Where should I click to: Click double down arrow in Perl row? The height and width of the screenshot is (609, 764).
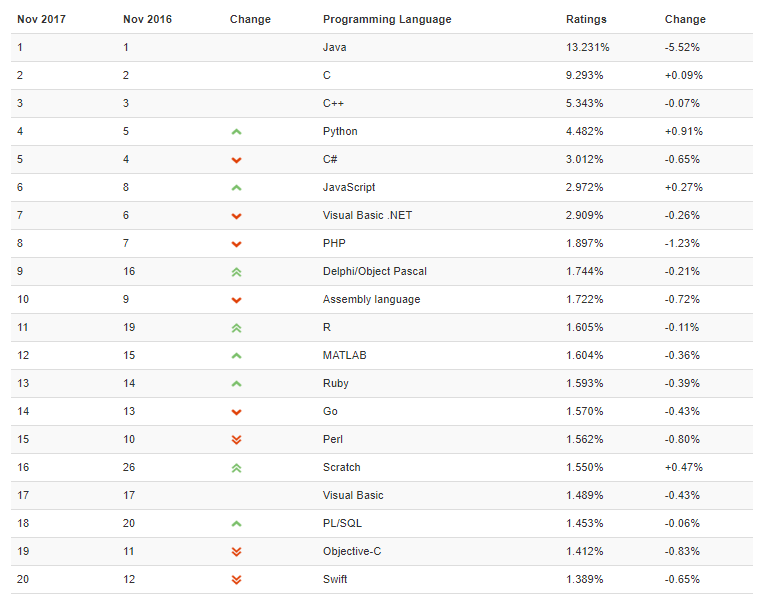[x=236, y=439]
